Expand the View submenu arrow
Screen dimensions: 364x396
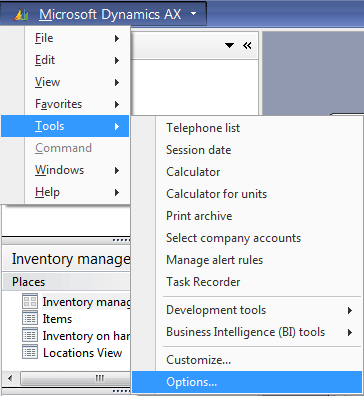(117, 82)
